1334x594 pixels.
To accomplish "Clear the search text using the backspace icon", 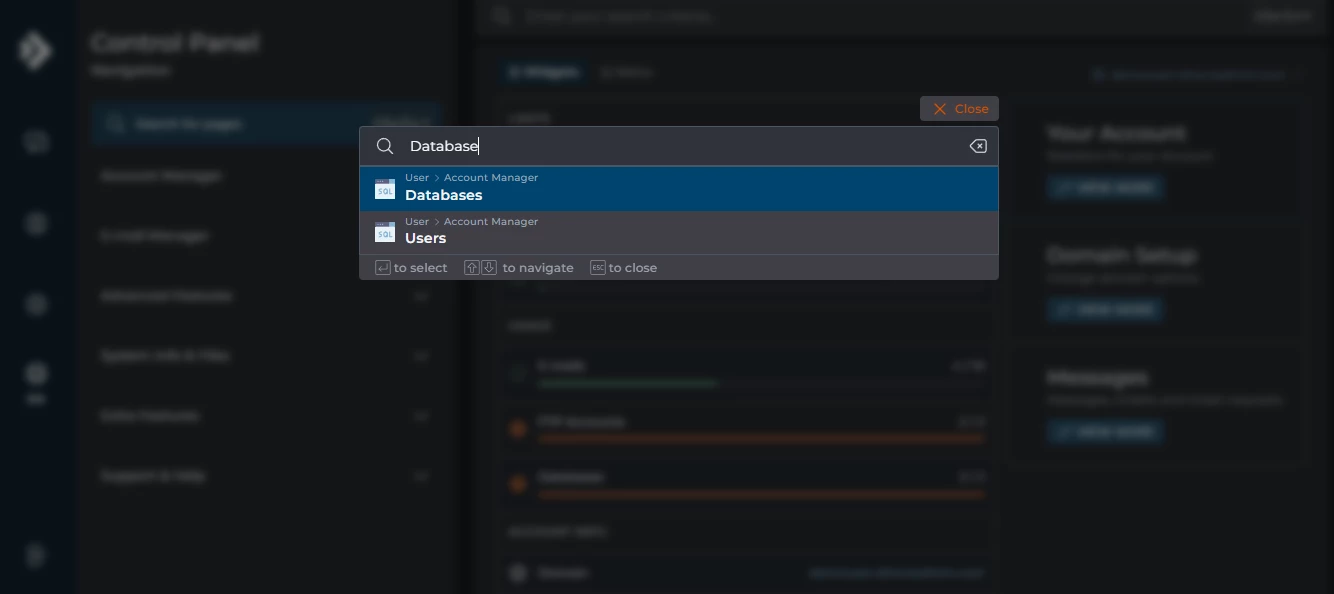I will (x=977, y=146).
